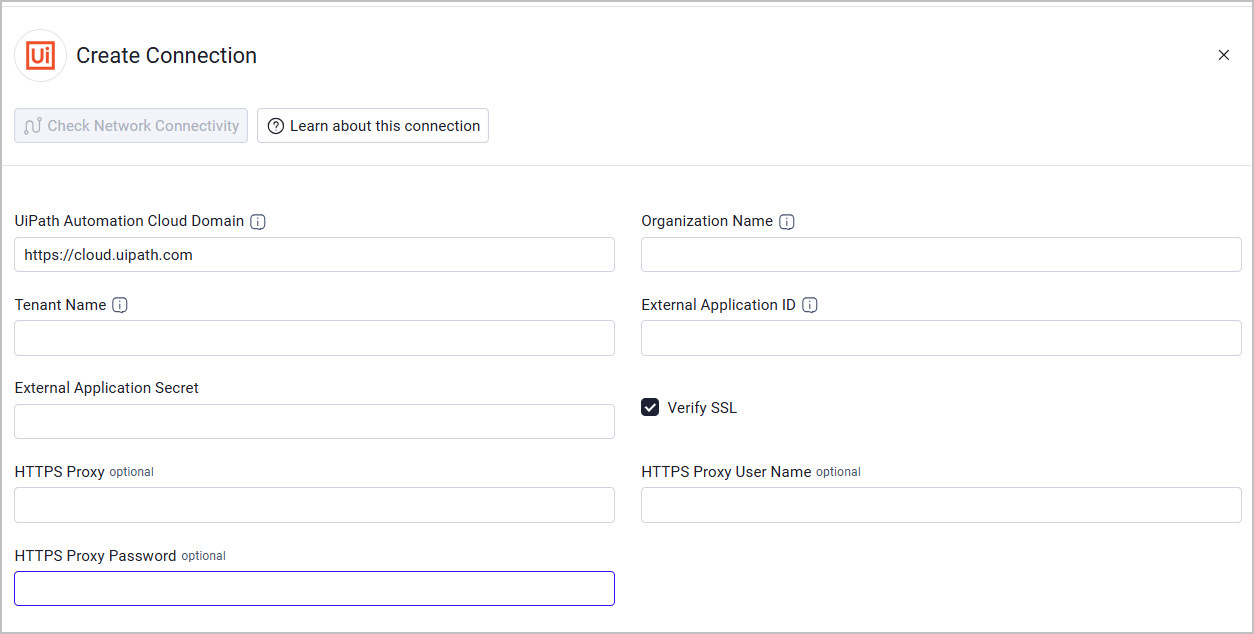The image size is (1254, 634).
Task: Click the External Application Secret field
Action: 314,421
